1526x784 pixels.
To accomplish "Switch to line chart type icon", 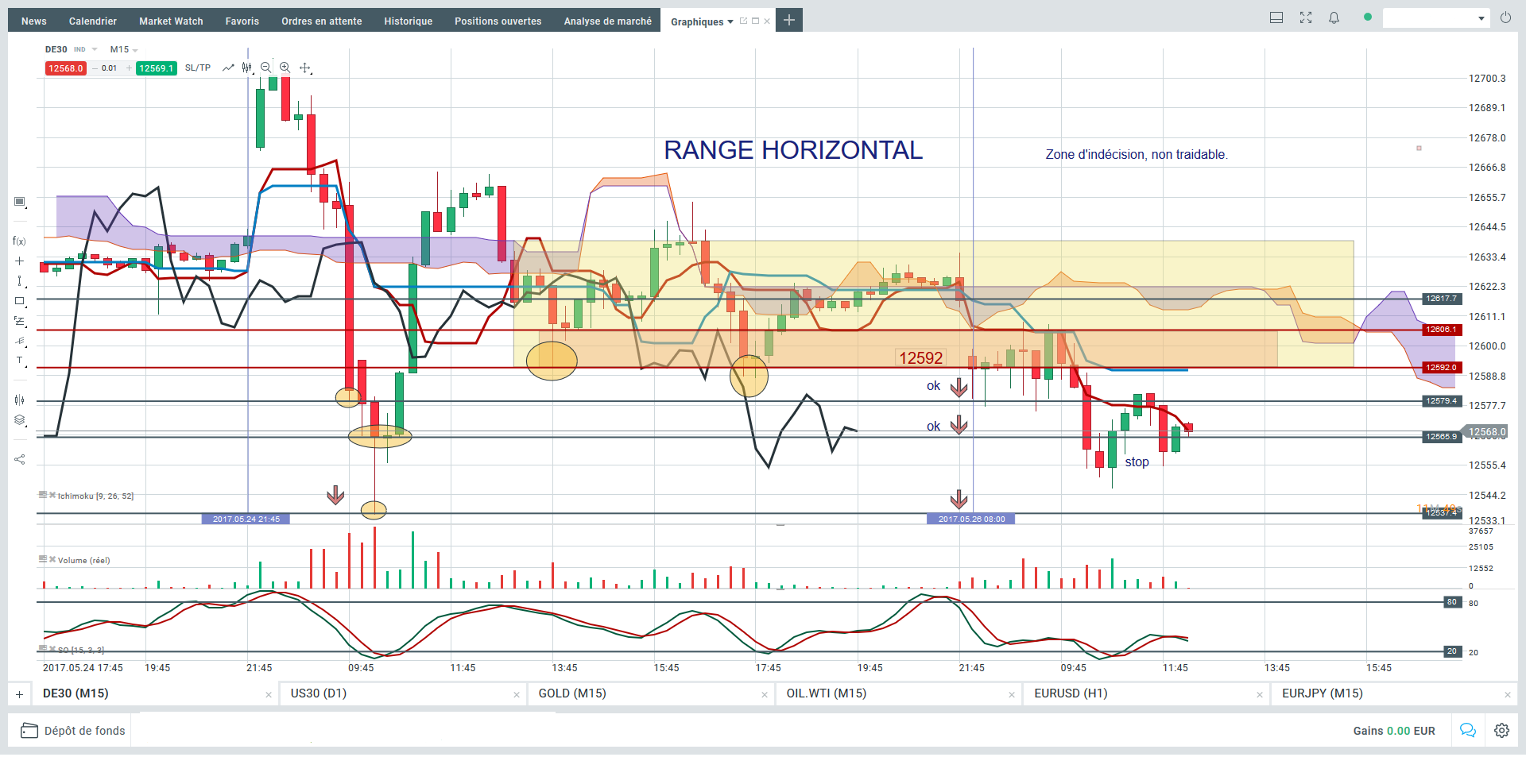I will [228, 68].
